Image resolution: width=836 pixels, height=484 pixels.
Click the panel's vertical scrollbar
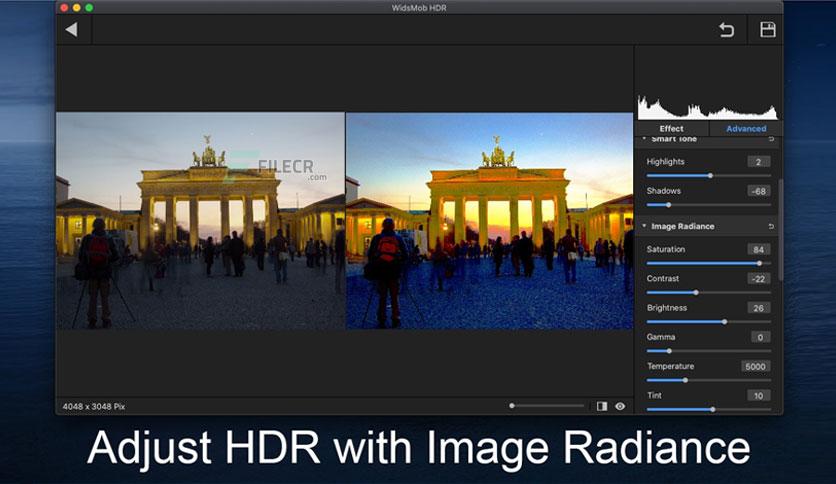(x=781, y=229)
